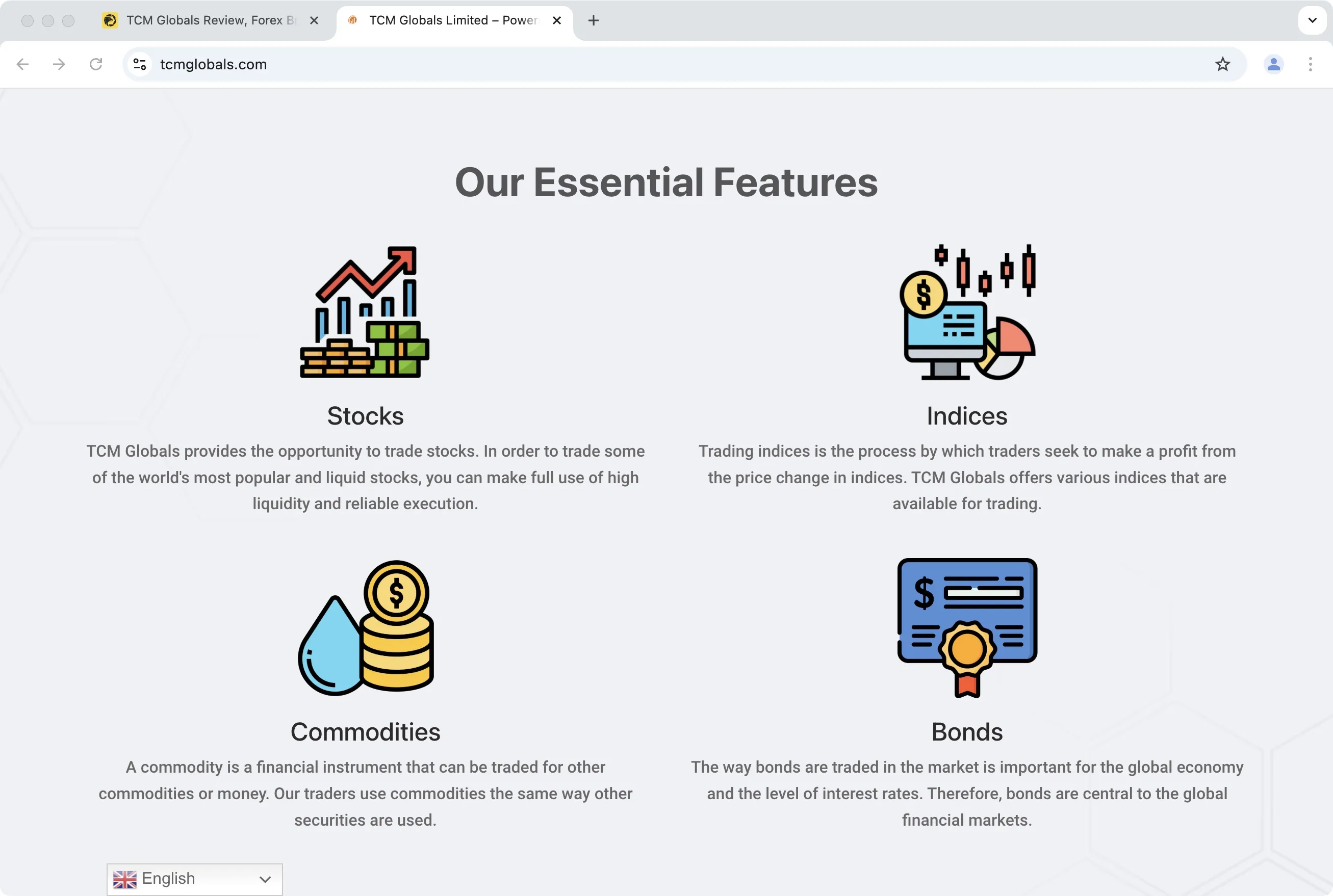Click the paragraph starting 'The way bonds are traded'

pos(967,794)
